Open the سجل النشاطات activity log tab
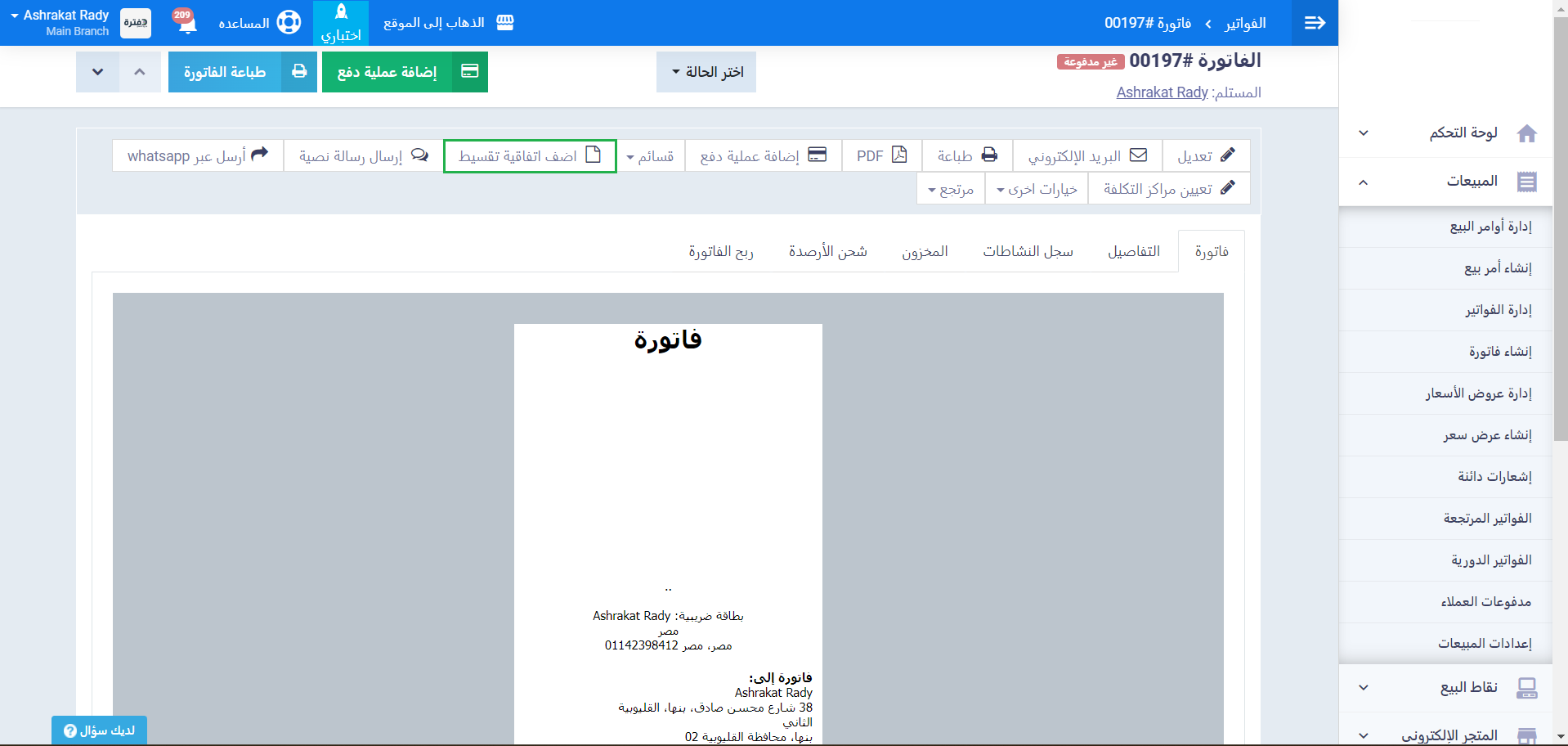The image size is (1568, 746). click(1028, 251)
